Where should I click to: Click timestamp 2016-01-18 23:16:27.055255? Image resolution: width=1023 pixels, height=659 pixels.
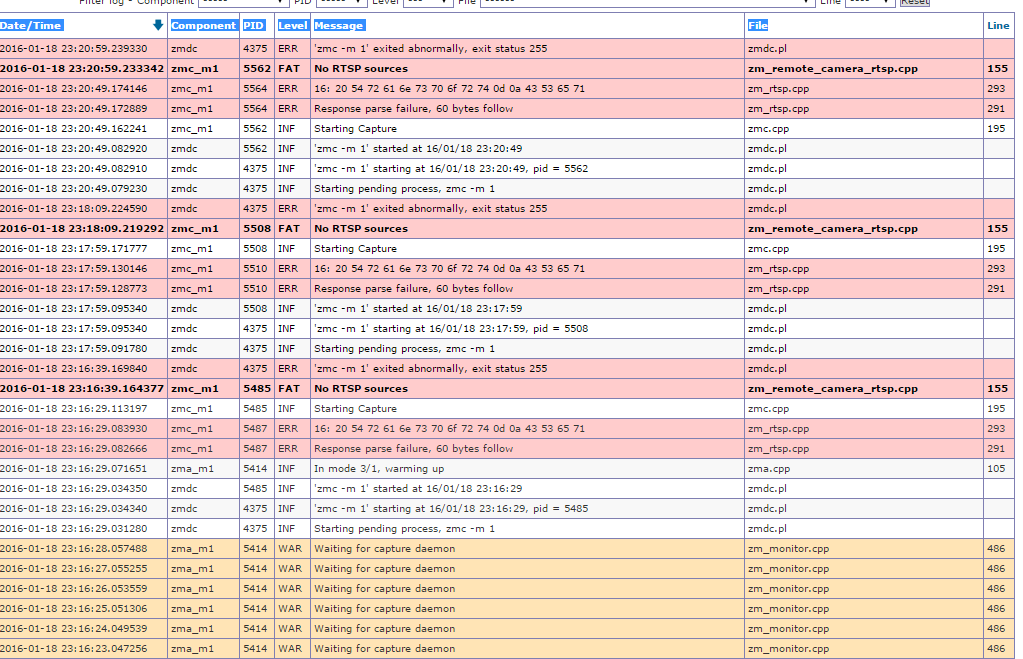pos(74,568)
